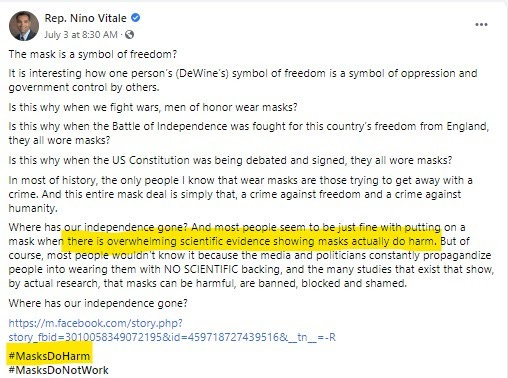Click the Battle of Independence paragraph
508x378 pixels.
pyautogui.click(x=249, y=133)
